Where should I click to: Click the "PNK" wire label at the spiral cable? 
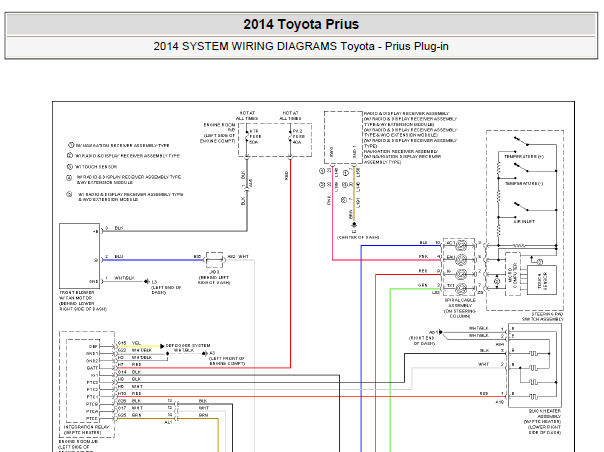point(423,257)
